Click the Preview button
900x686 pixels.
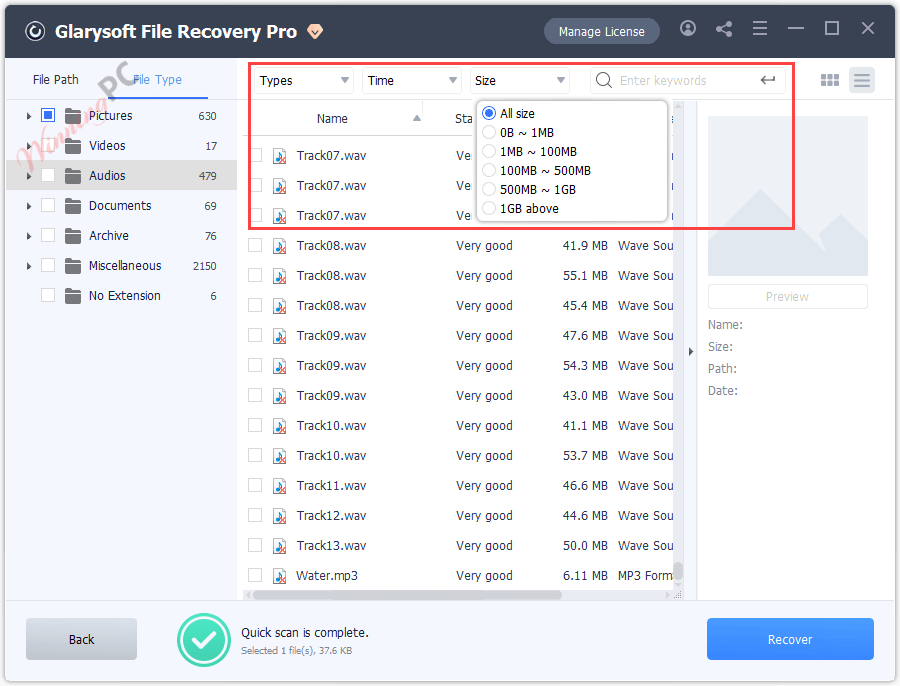tap(788, 296)
